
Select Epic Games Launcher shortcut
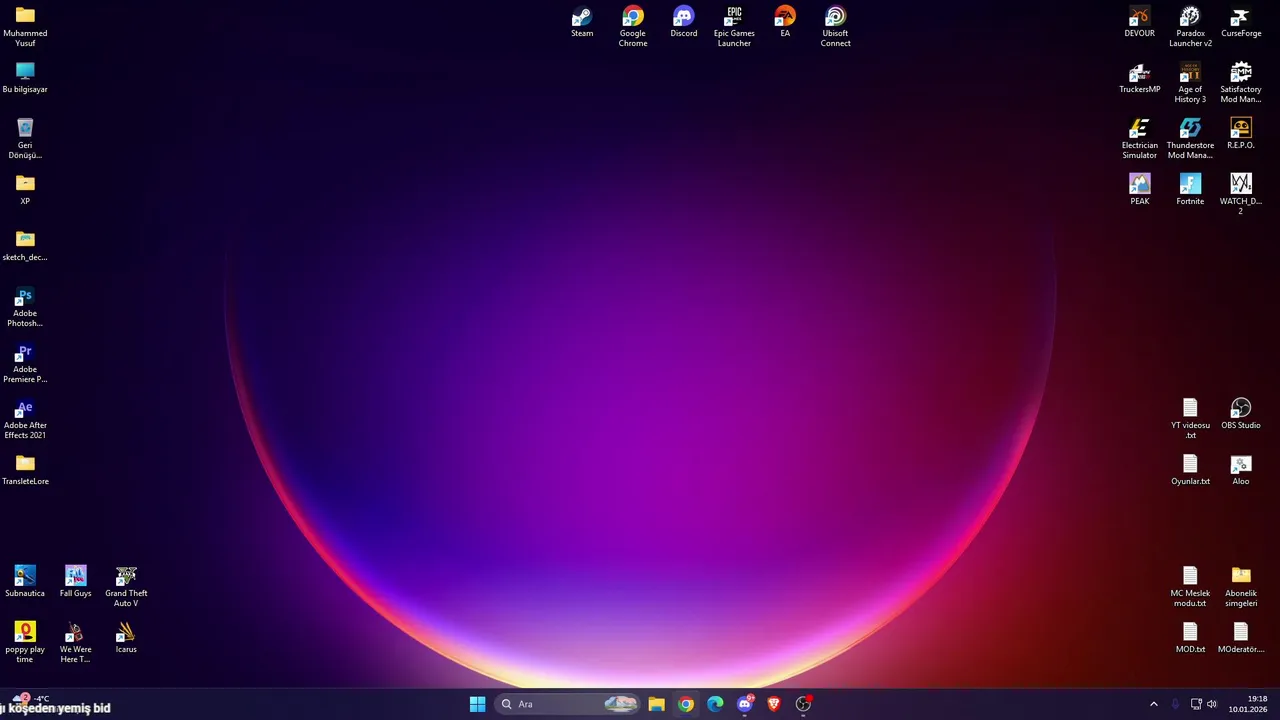pos(734,27)
